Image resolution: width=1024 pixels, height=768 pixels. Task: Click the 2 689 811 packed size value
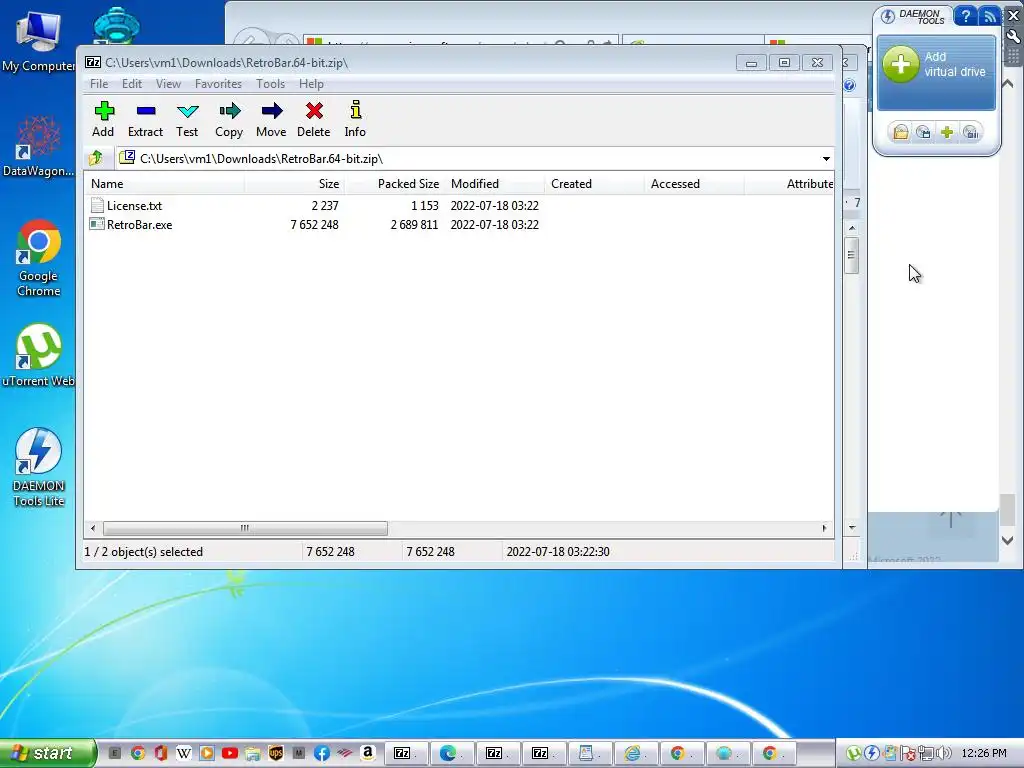414,225
